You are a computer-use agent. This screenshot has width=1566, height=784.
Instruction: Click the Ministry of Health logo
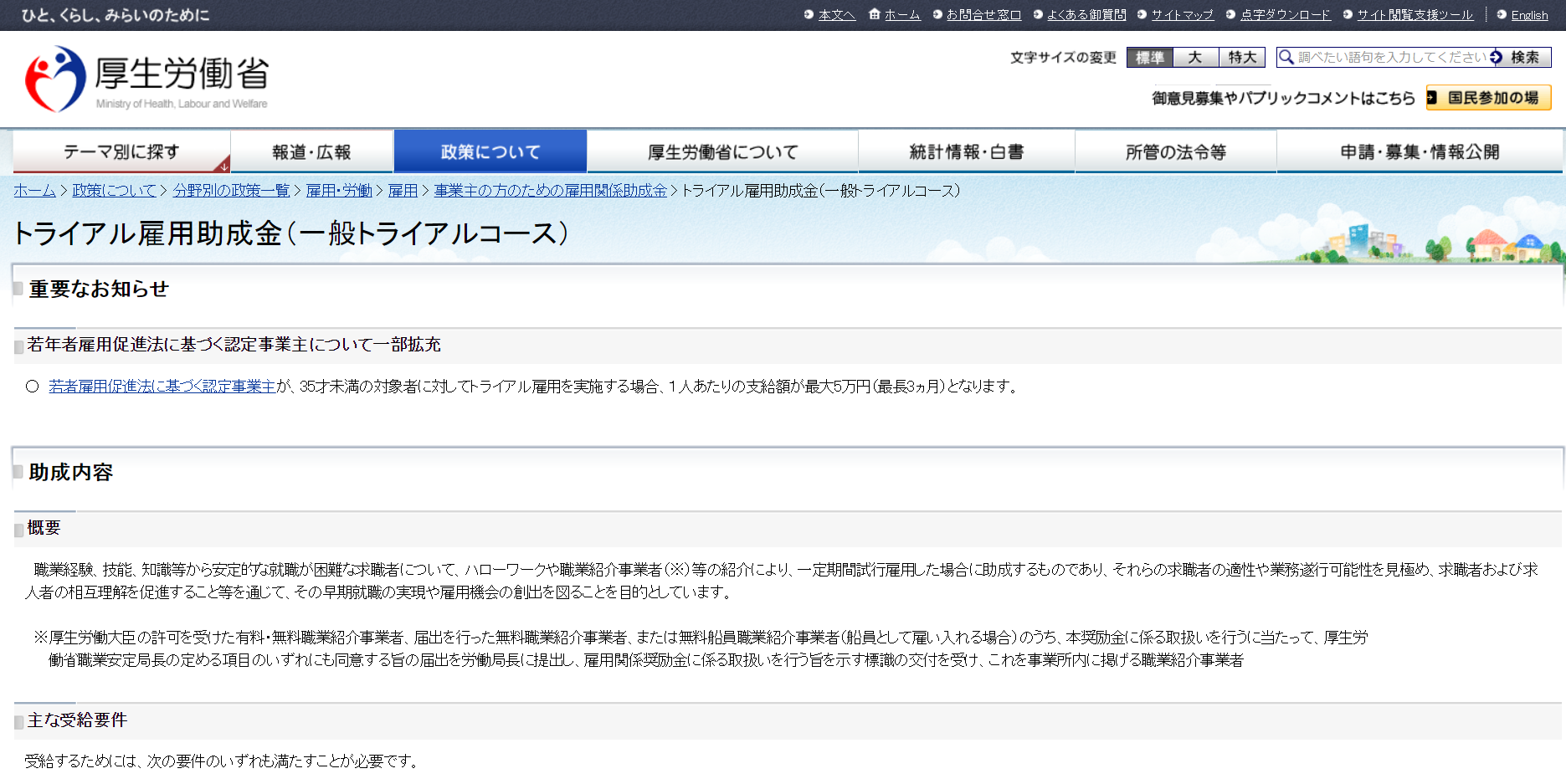coord(146,79)
